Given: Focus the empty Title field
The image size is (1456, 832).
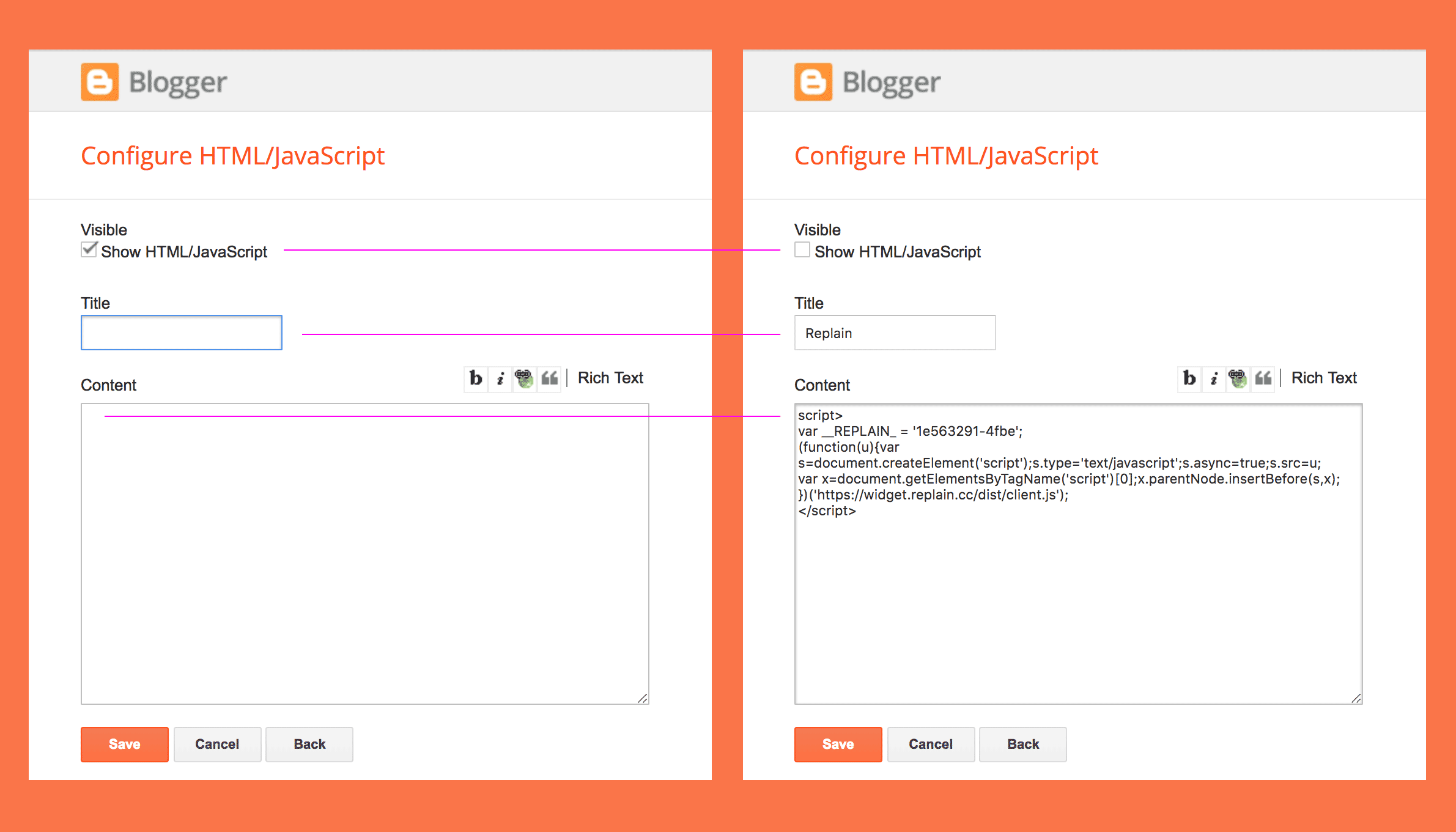Looking at the screenshot, I should click(x=182, y=333).
